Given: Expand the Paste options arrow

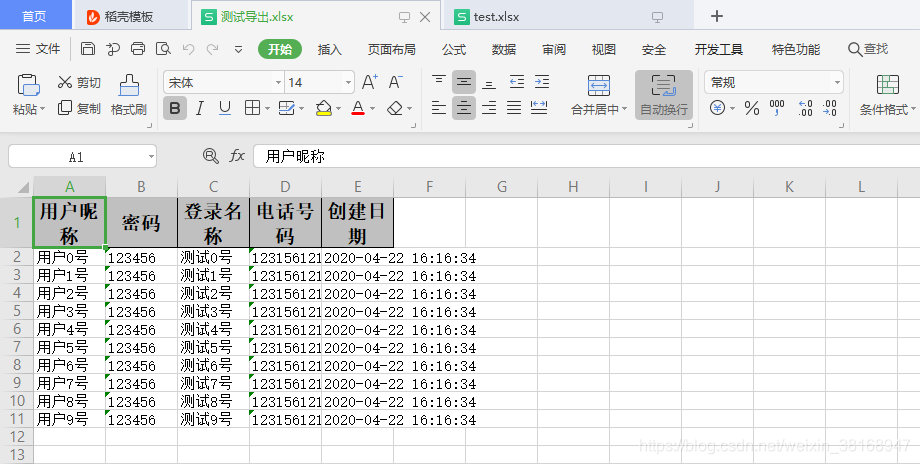Looking at the screenshot, I should [42, 110].
